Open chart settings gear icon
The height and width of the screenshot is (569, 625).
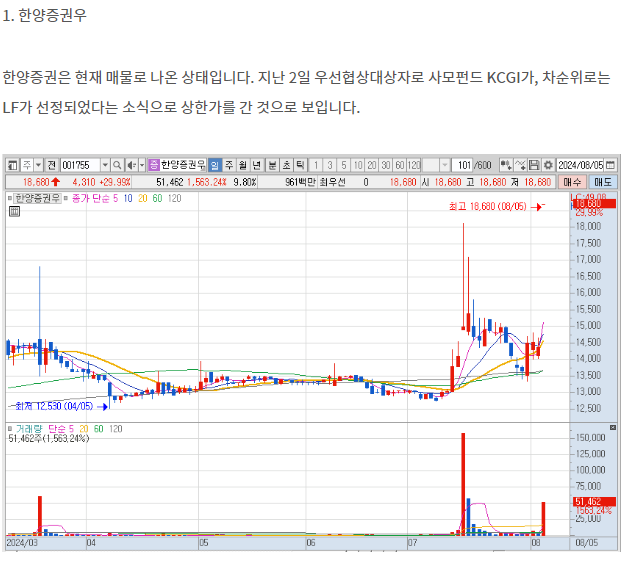point(548,165)
